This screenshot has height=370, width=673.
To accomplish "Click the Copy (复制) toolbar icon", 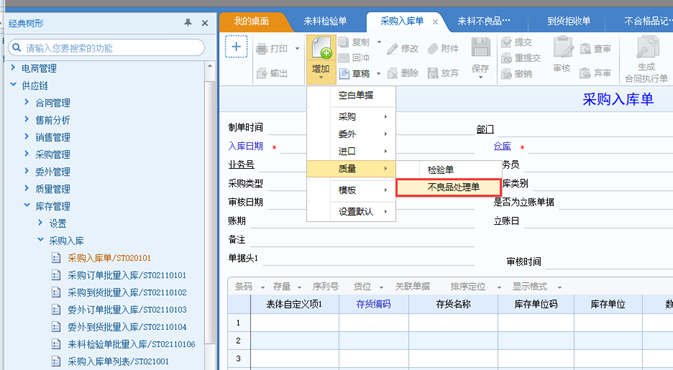I will [x=343, y=42].
